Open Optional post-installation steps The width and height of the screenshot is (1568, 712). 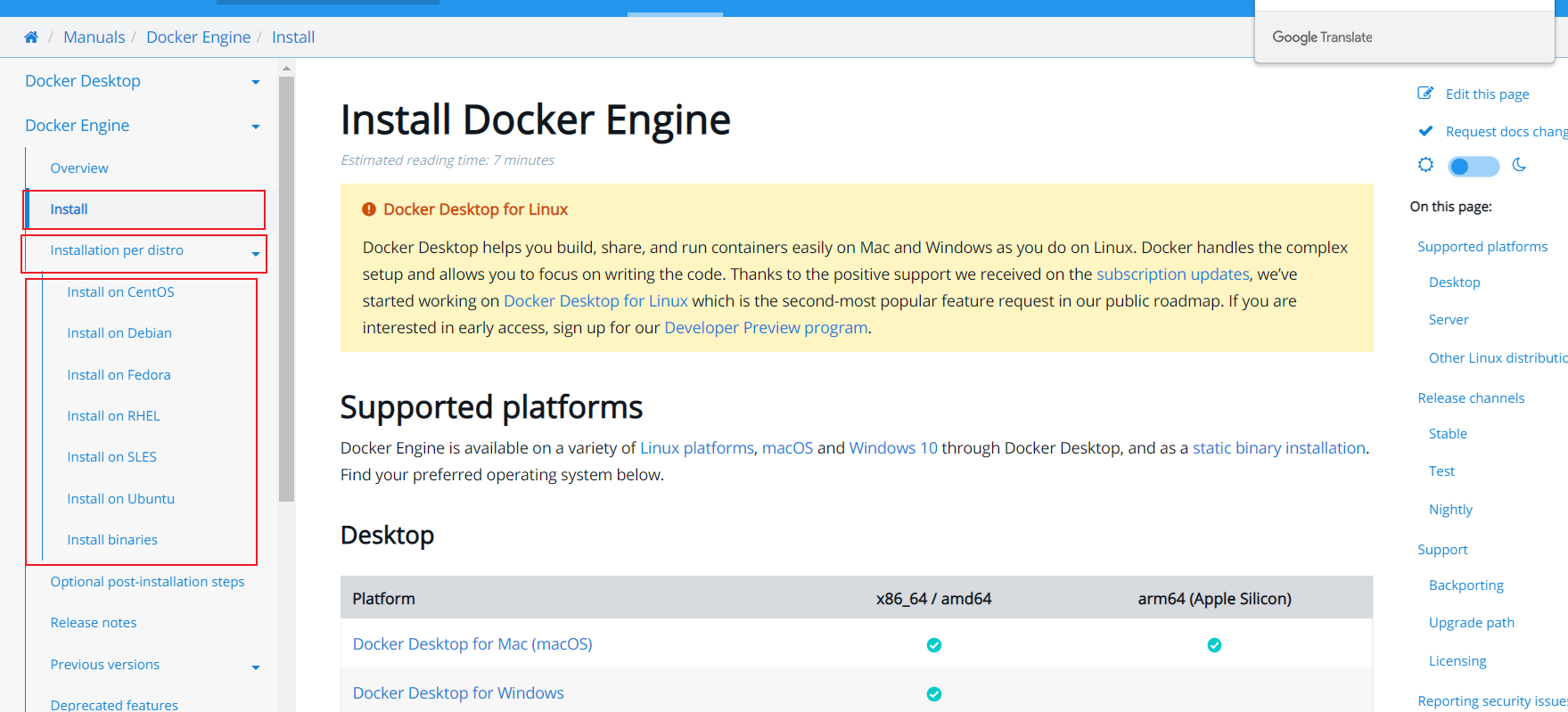pyautogui.click(x=147, y=582)
